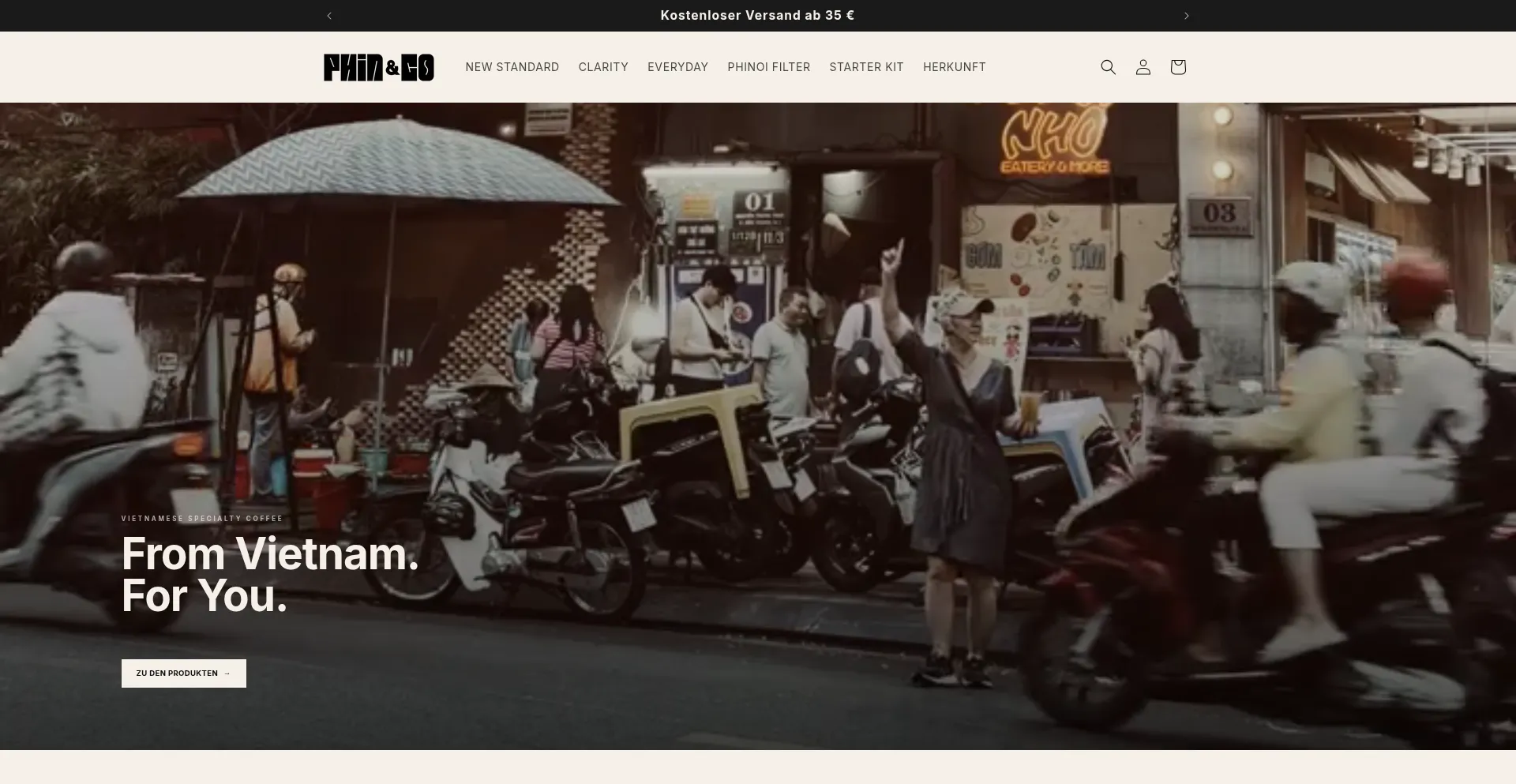
Task: Show previous announcement with left arrow
Action: 329,16
